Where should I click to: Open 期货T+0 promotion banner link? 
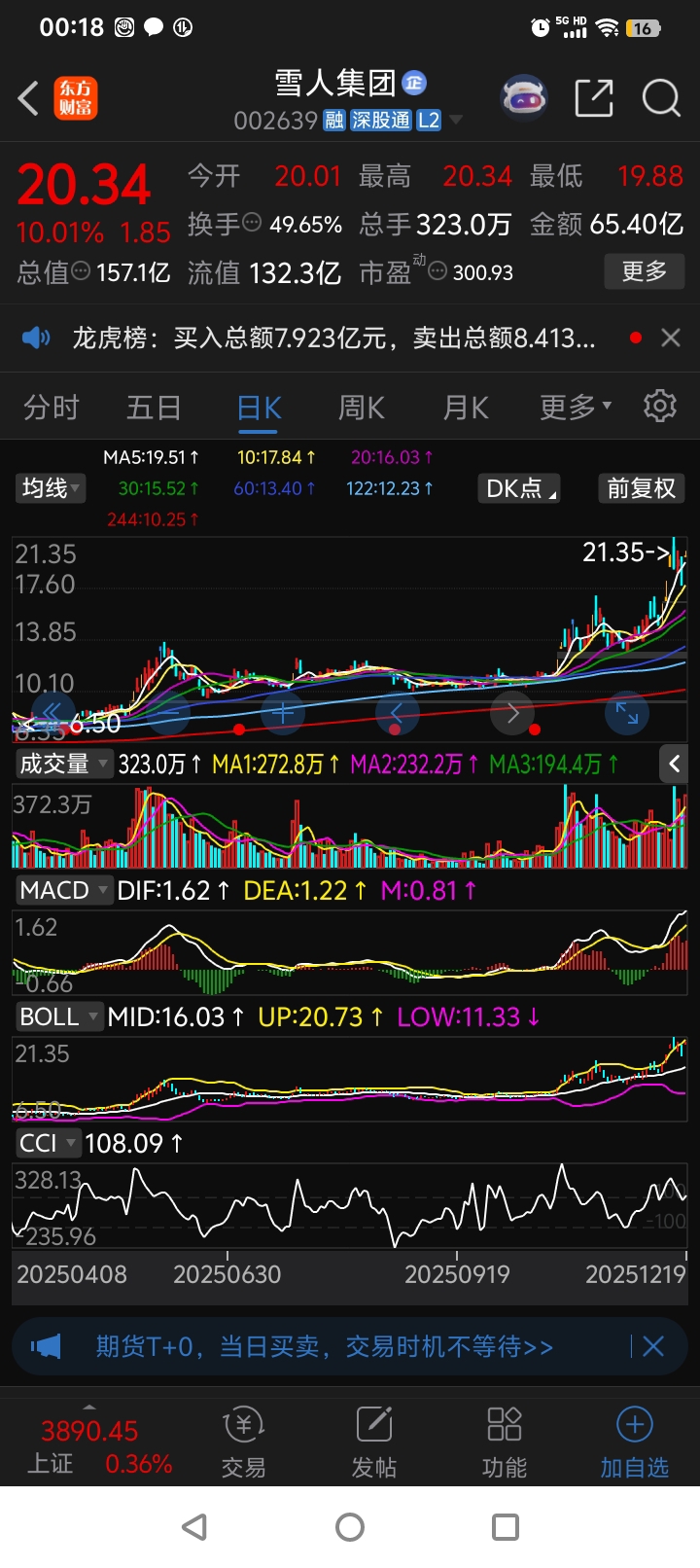tap(324, 1346)
